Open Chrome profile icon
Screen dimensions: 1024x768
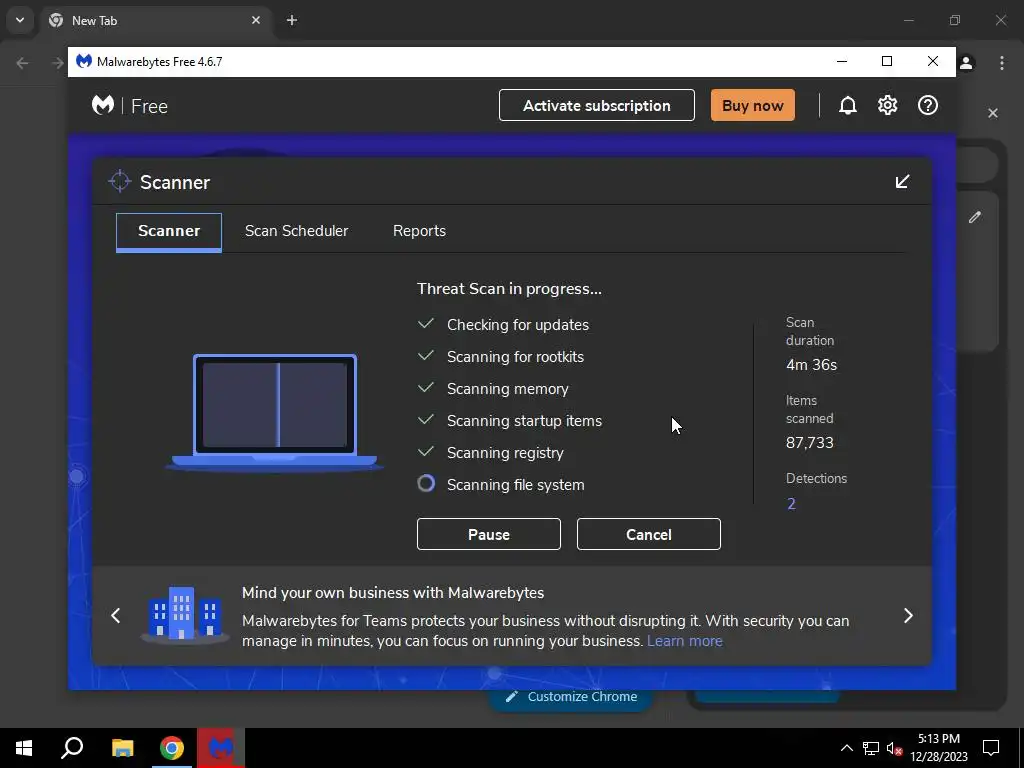[967, 63]
